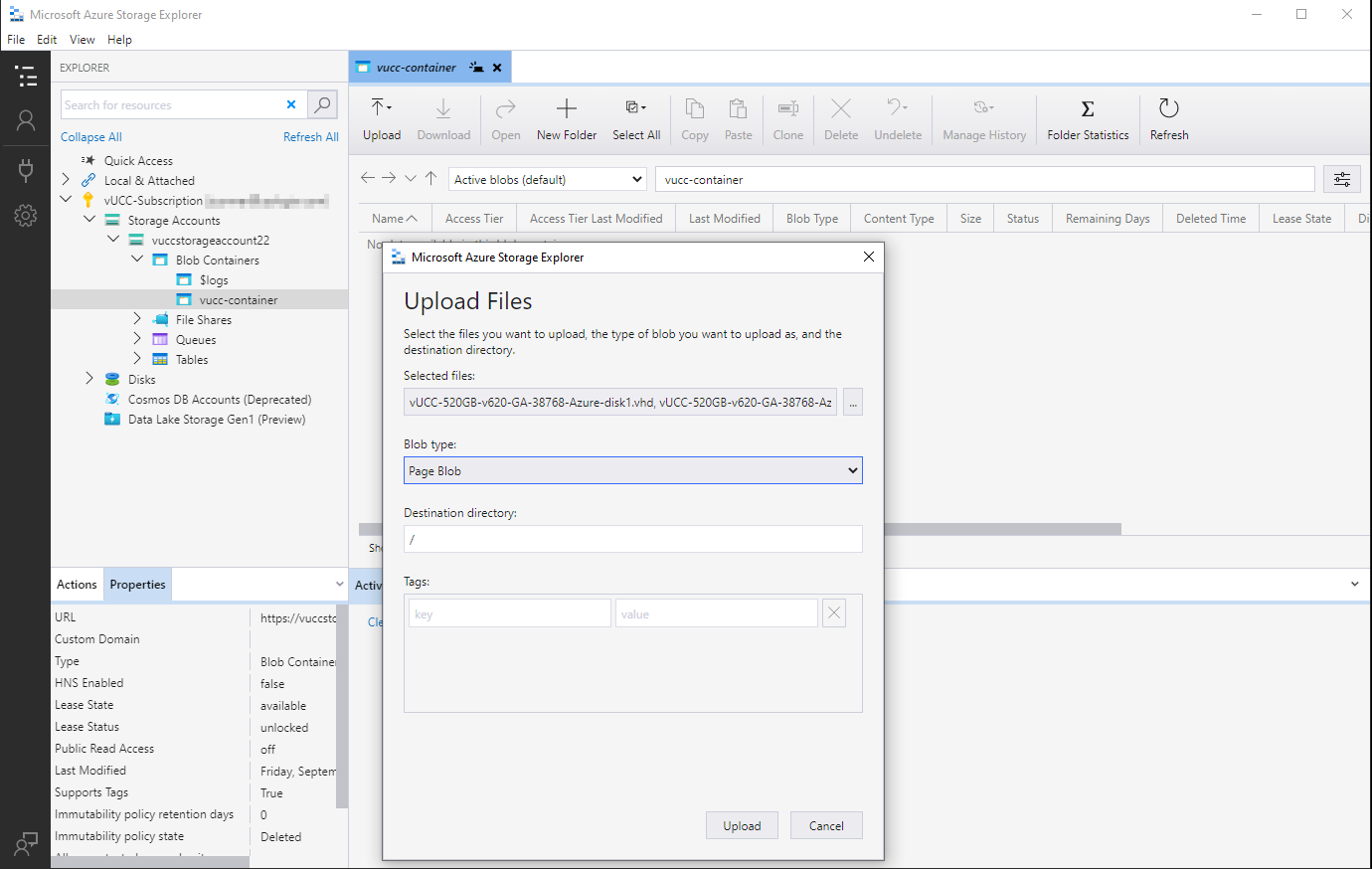The height and width of the screenshot is (869, 1372).
Task: Click the Collapse All link
Action: [x=91, y=137]
